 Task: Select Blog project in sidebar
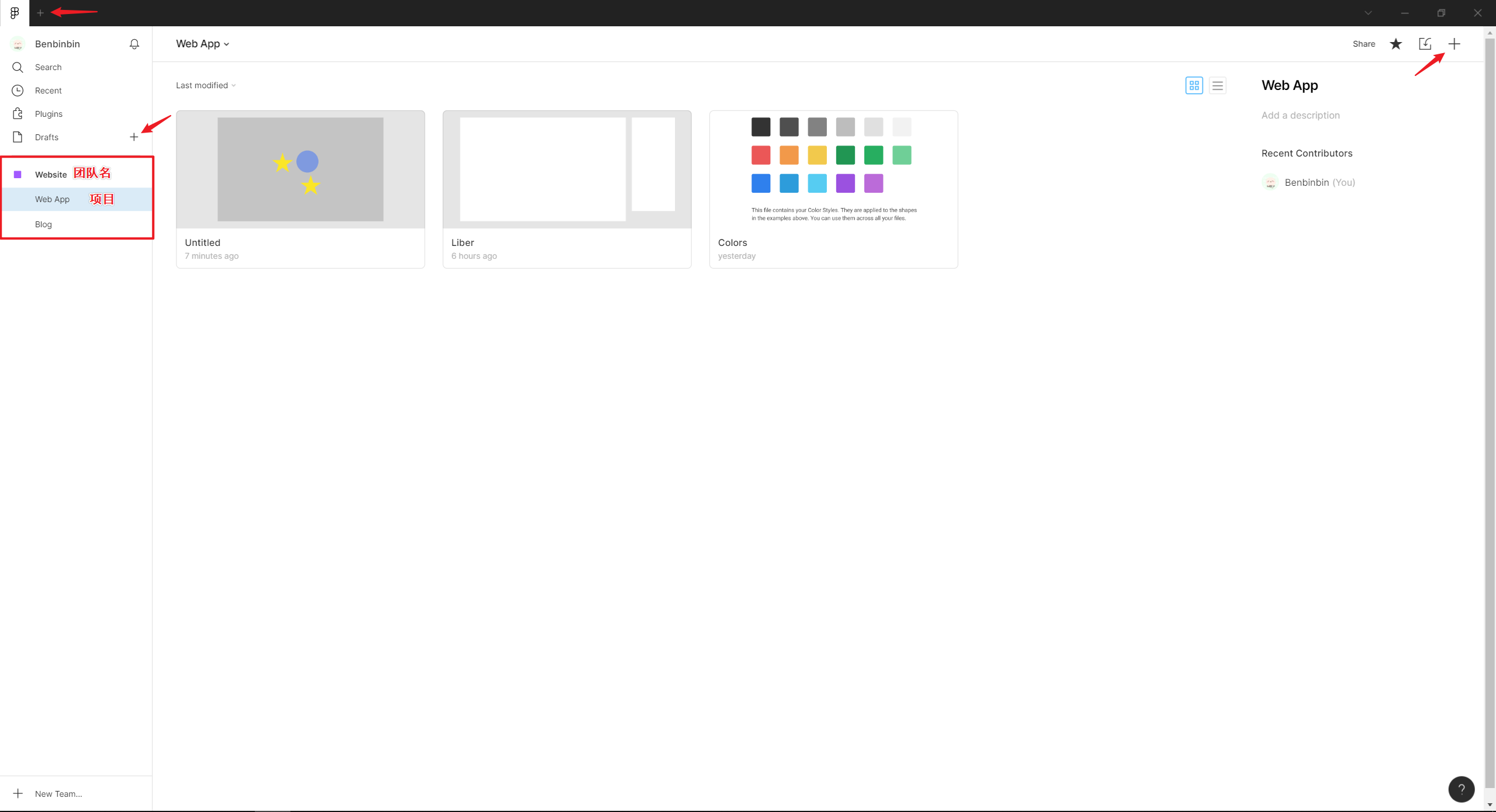[x=43, y=224]
